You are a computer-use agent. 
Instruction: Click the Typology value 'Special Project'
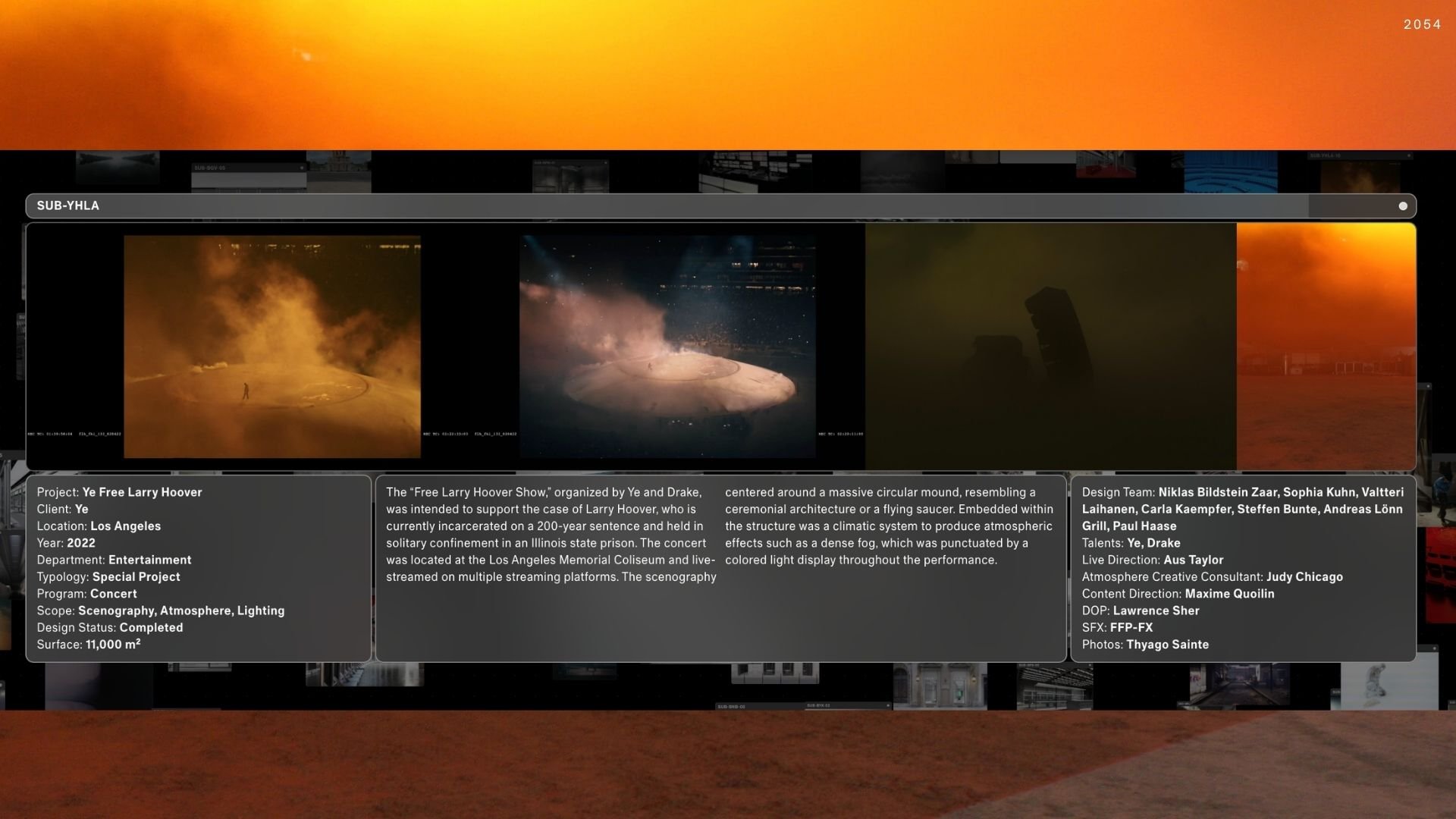(136, 577)
